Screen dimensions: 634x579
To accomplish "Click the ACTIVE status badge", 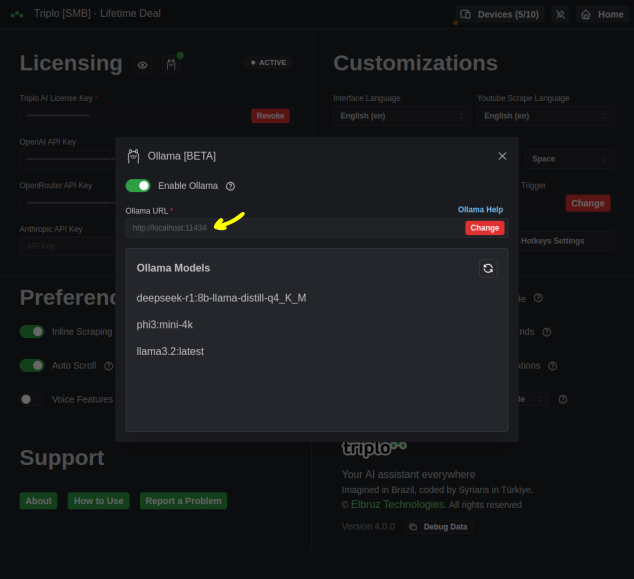I will pos(268,63).
